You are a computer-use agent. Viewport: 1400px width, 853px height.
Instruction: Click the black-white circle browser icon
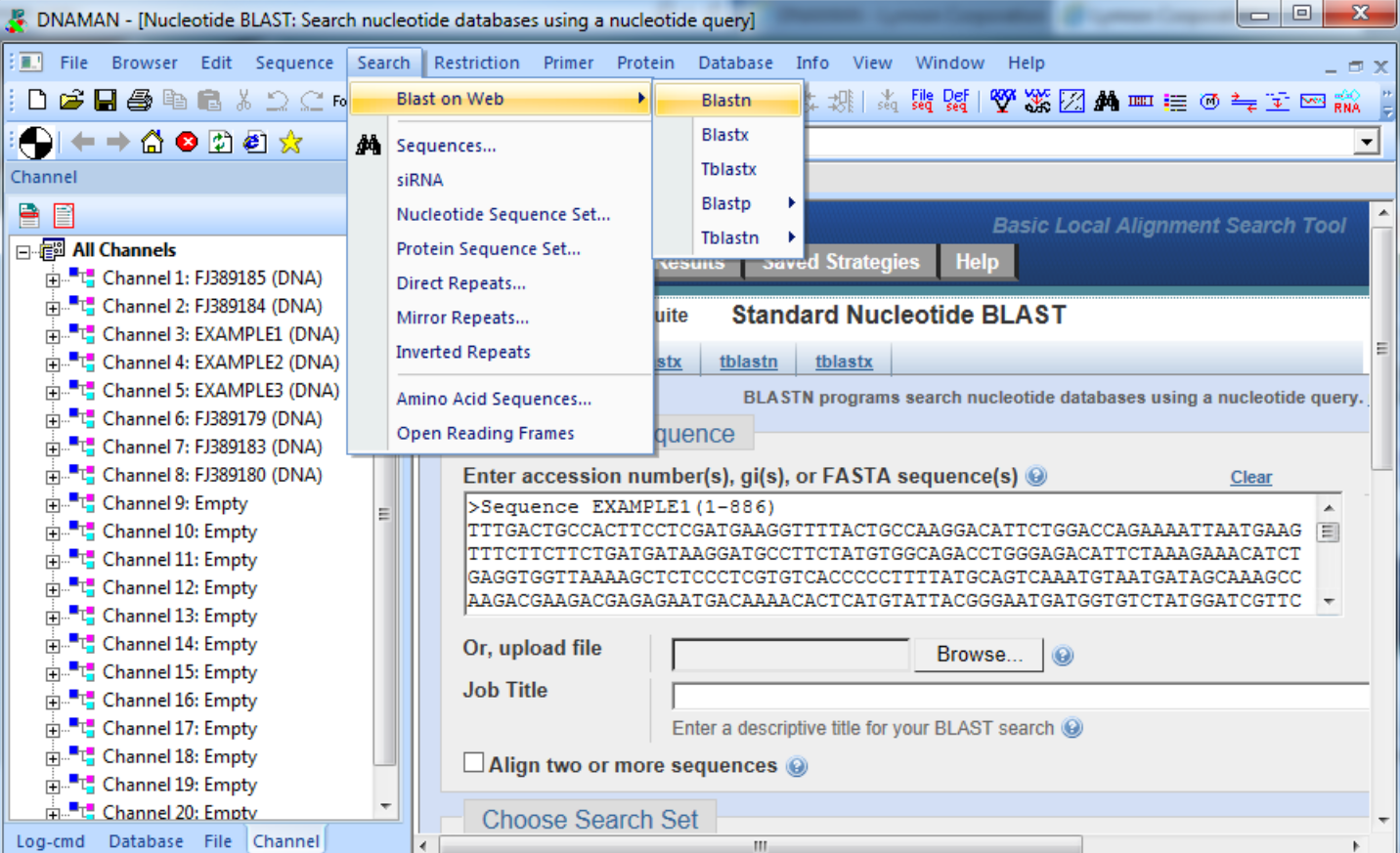36,143
